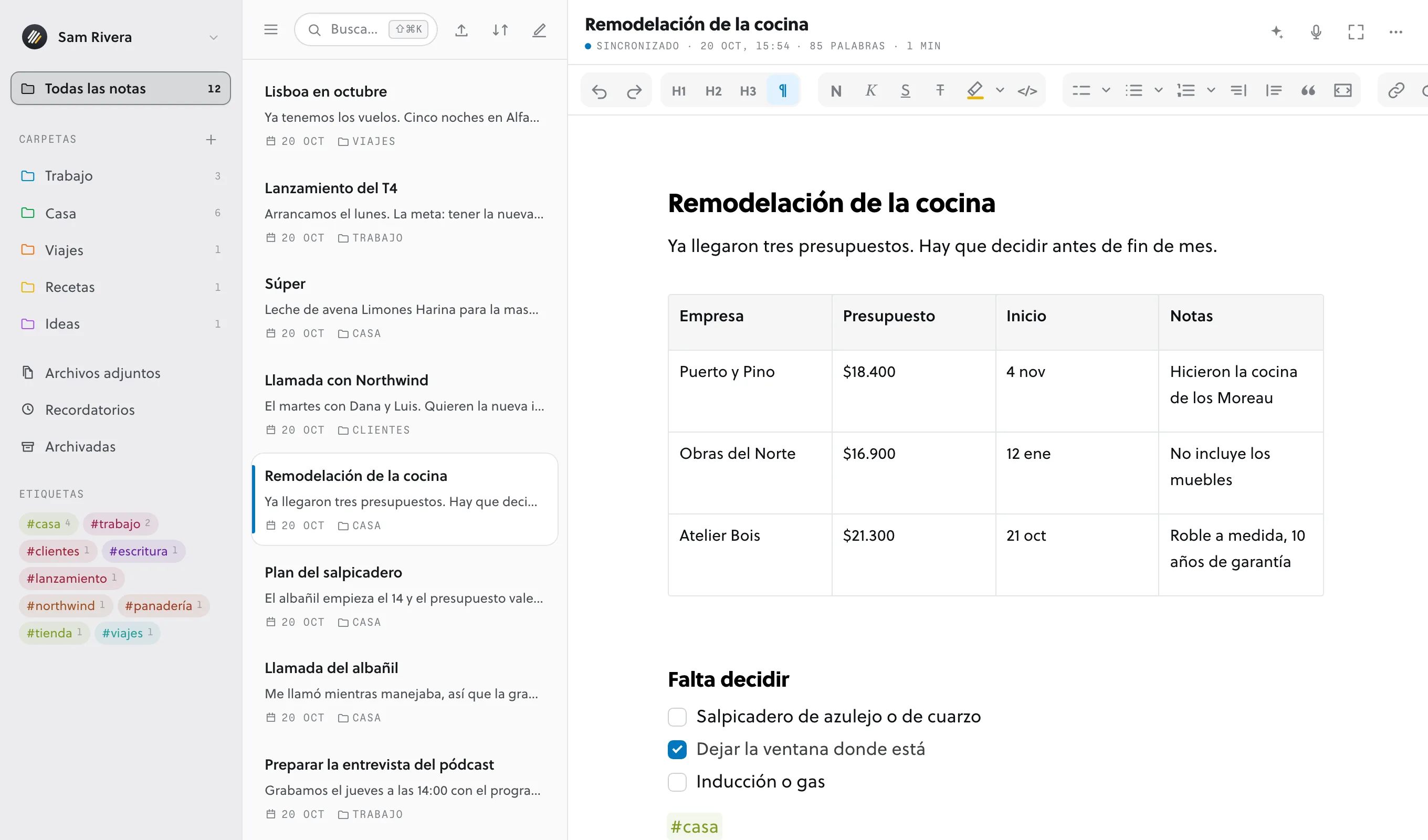The image size is (1428, 840).
Task: Click the export/share upload icon
Action: [x=461, y=30]
